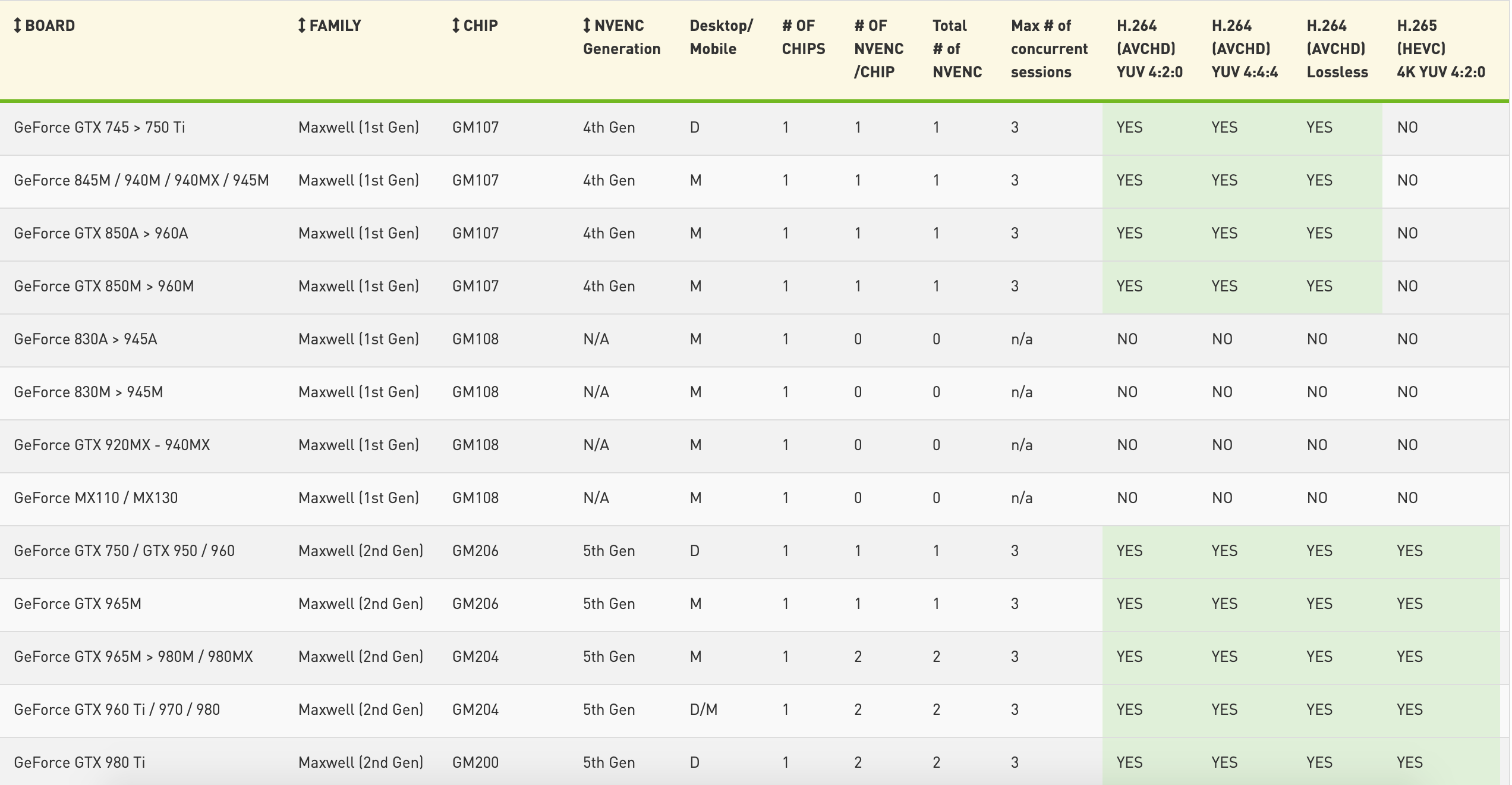
Task: Click the GM200 chip cell
Action: tap(475, 762)
